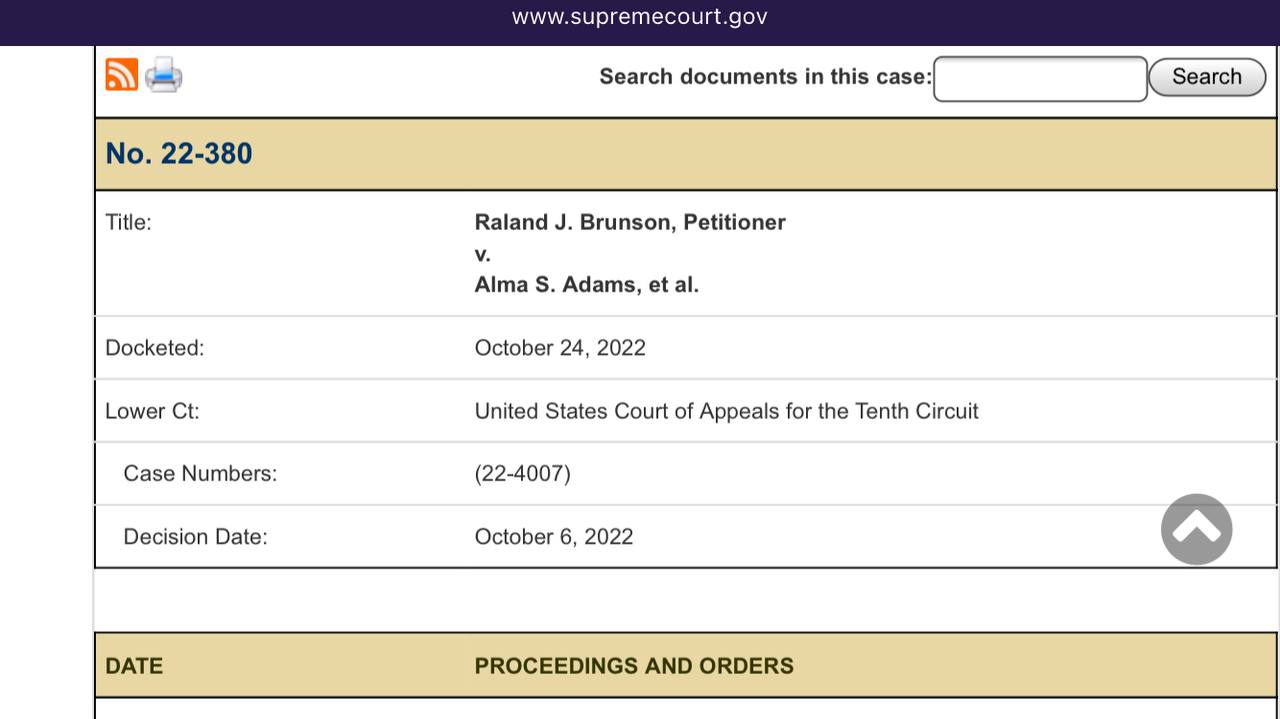Select the October 24, 2022 docketed date
1280x719 pixels.
point(560,348)
